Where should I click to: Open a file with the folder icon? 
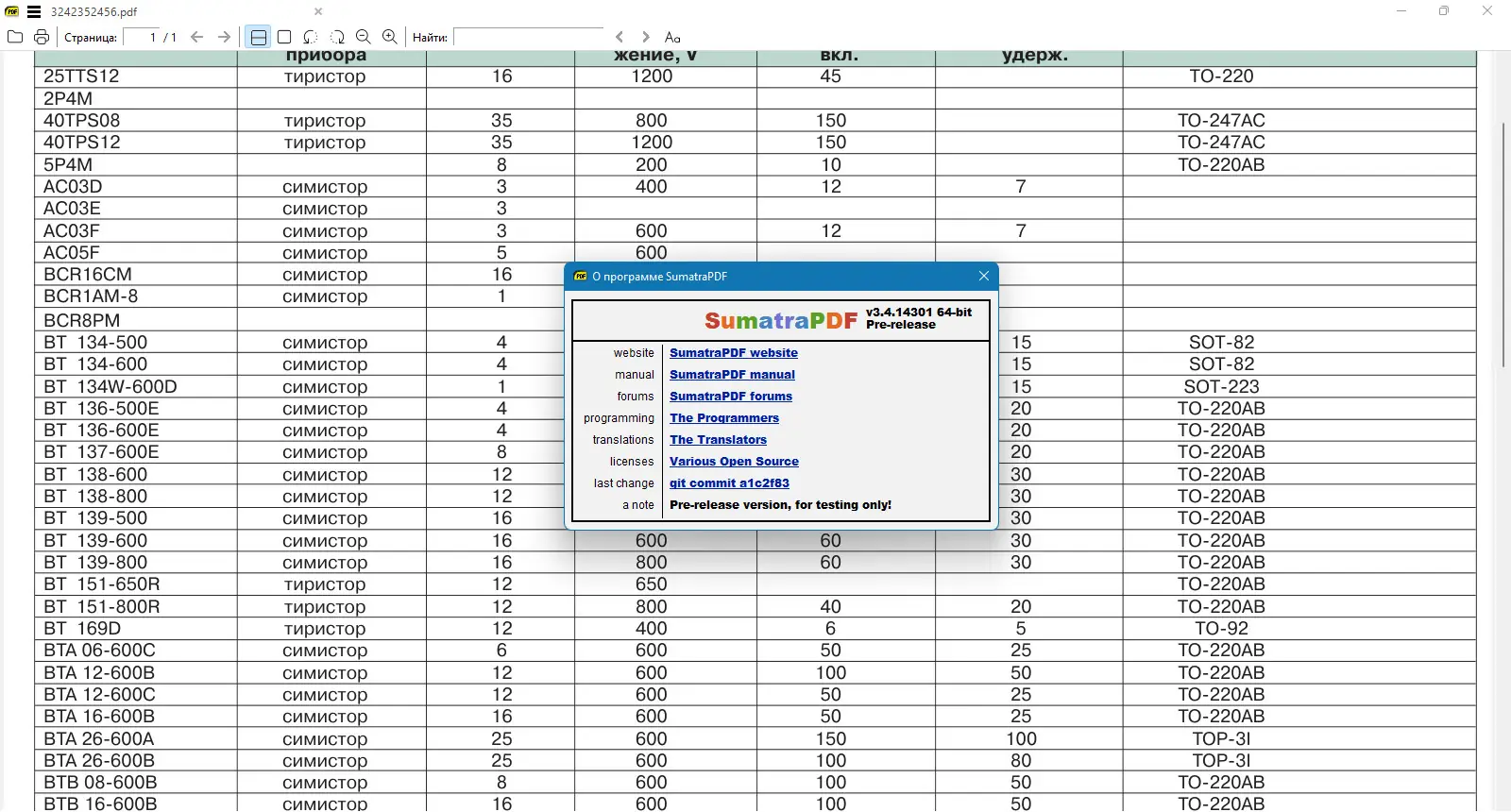[x=15, y=37]
